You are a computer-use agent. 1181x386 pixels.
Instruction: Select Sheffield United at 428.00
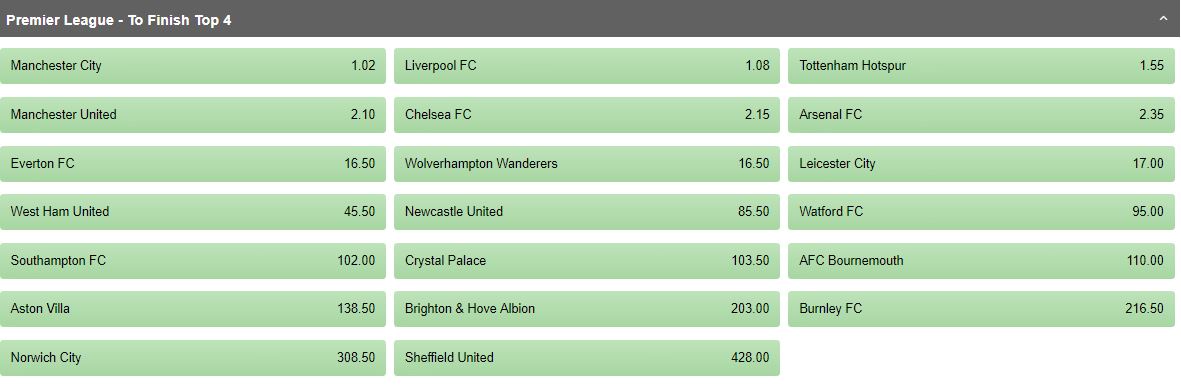click(x=587, y=358)
